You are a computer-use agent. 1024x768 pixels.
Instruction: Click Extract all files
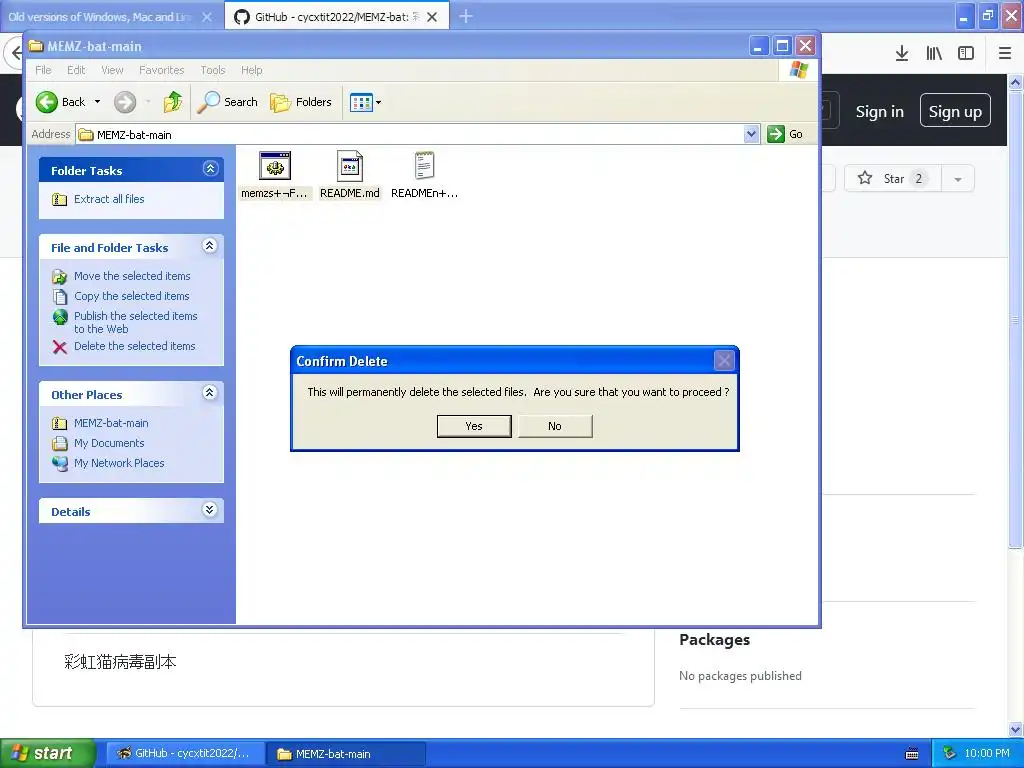coord(109,199)
